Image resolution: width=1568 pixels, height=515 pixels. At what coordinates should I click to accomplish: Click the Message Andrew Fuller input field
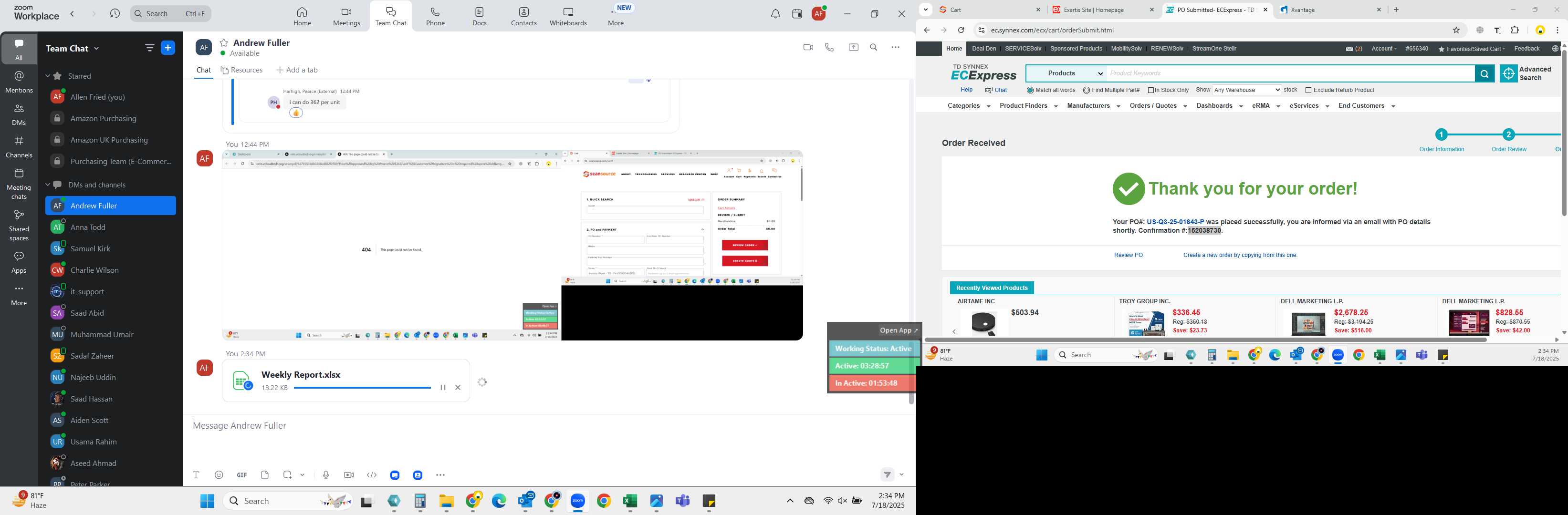click(548, 426)
